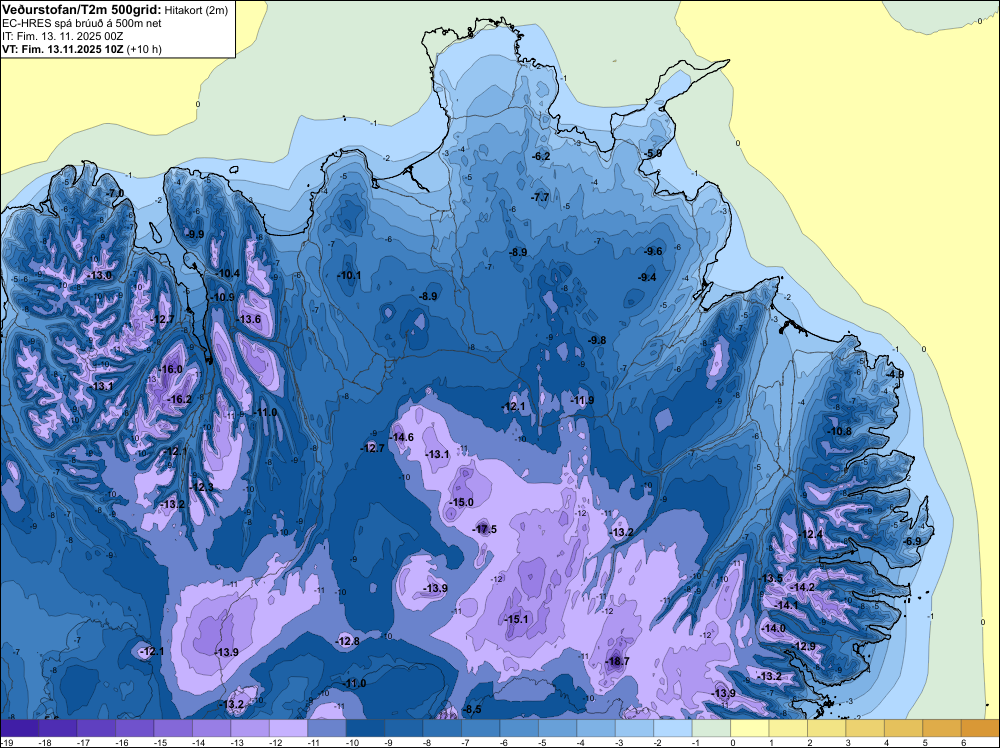Select the -14.0 temperature value
This screenshot has height=748, width=1000.
pos(774,628)
